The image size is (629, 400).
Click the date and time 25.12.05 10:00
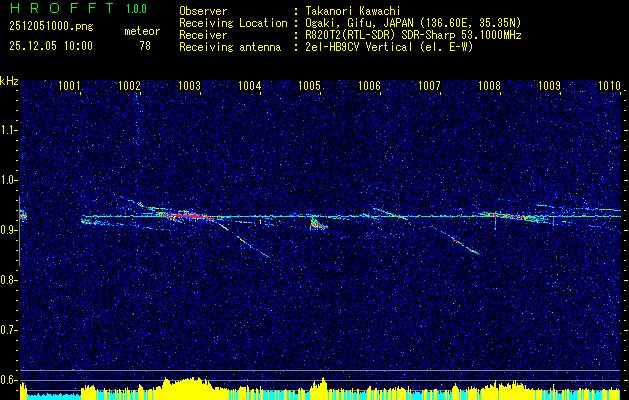click(x=51, y=46)
